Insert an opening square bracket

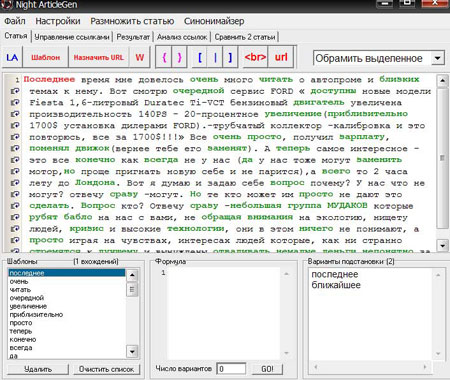click(200, 57)
